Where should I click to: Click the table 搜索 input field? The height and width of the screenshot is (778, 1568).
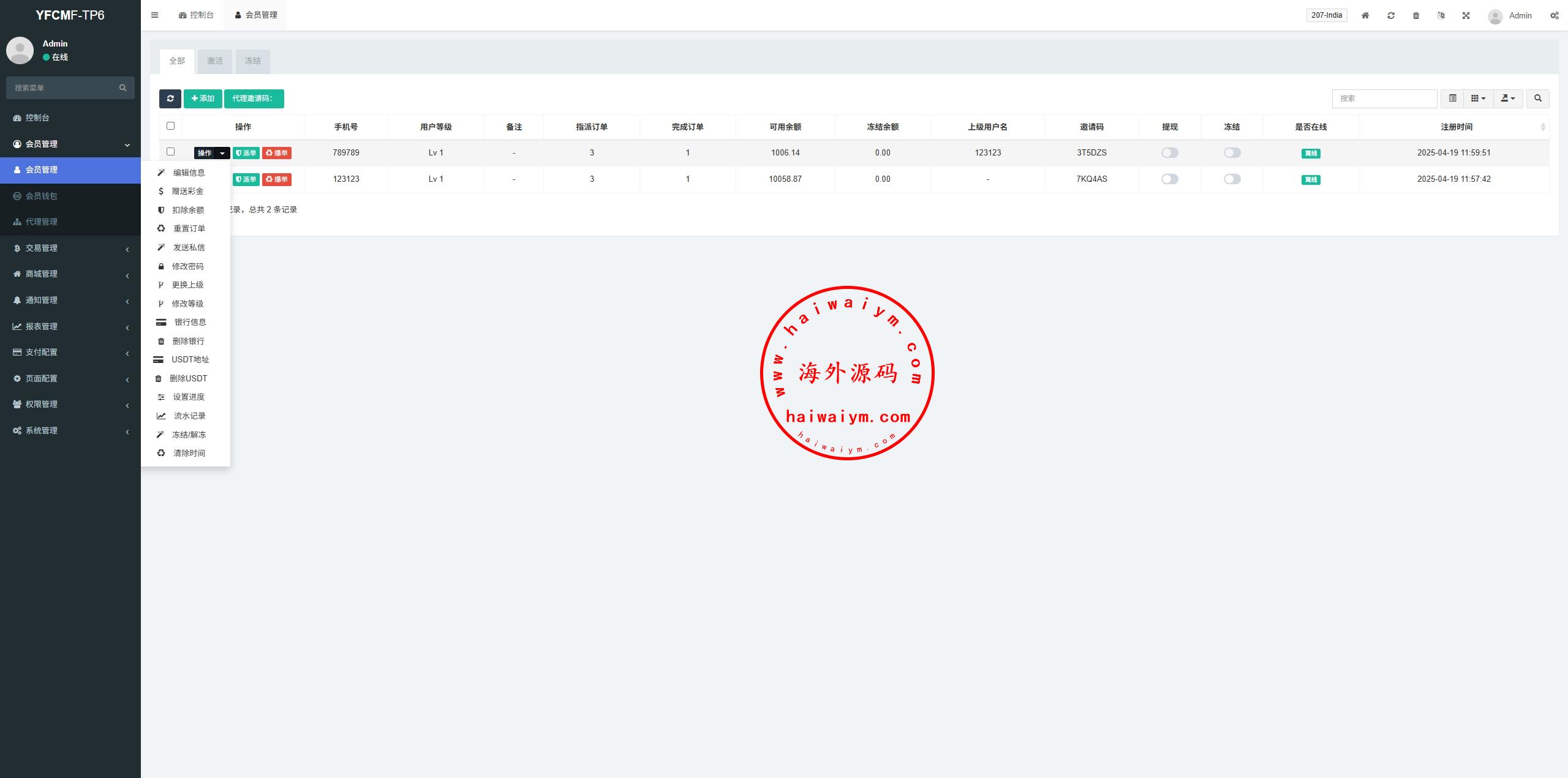1384,99
